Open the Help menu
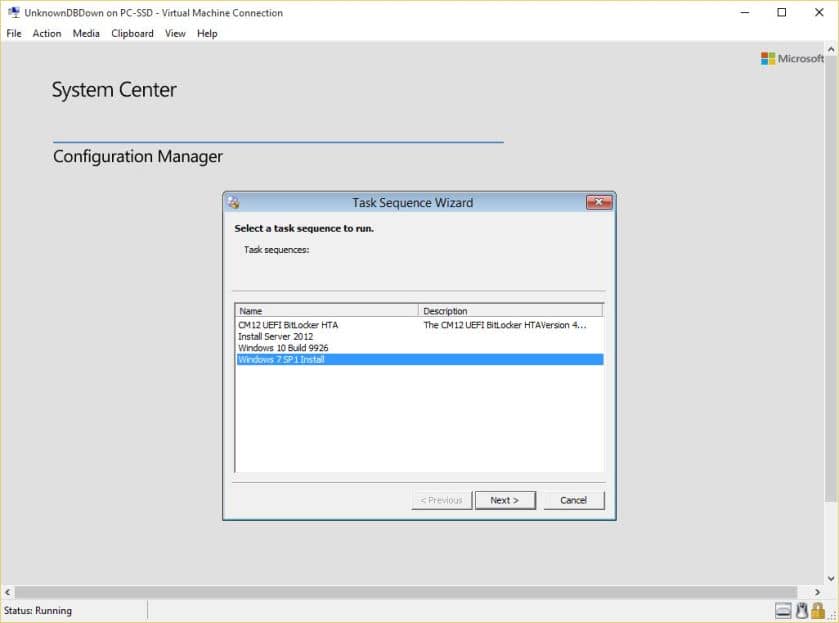Viewport: 839px width, 623px height. (206, 33)
